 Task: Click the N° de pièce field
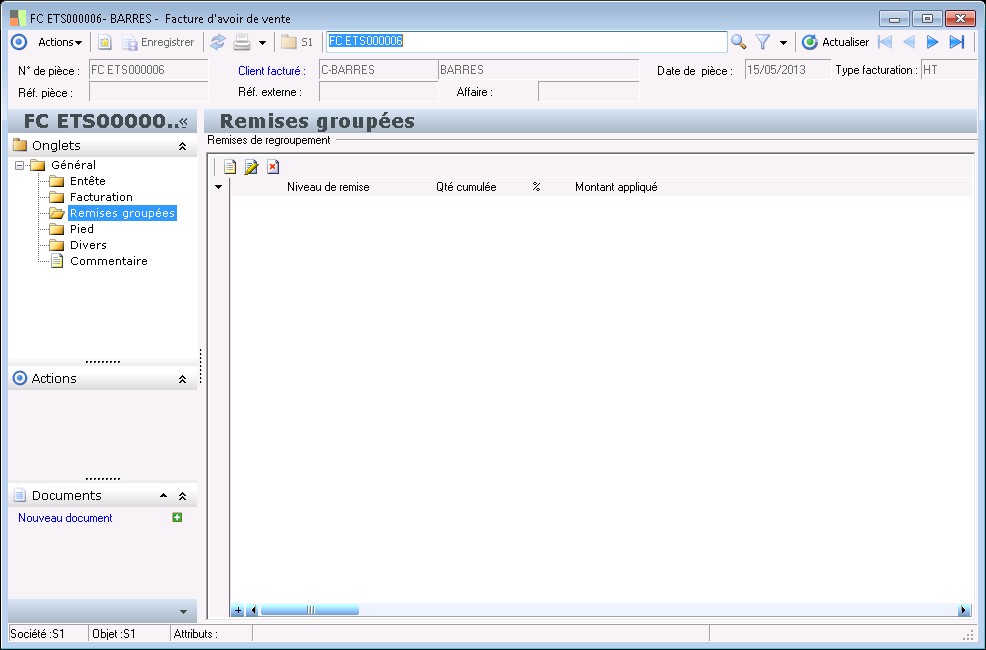click(148, 70)
